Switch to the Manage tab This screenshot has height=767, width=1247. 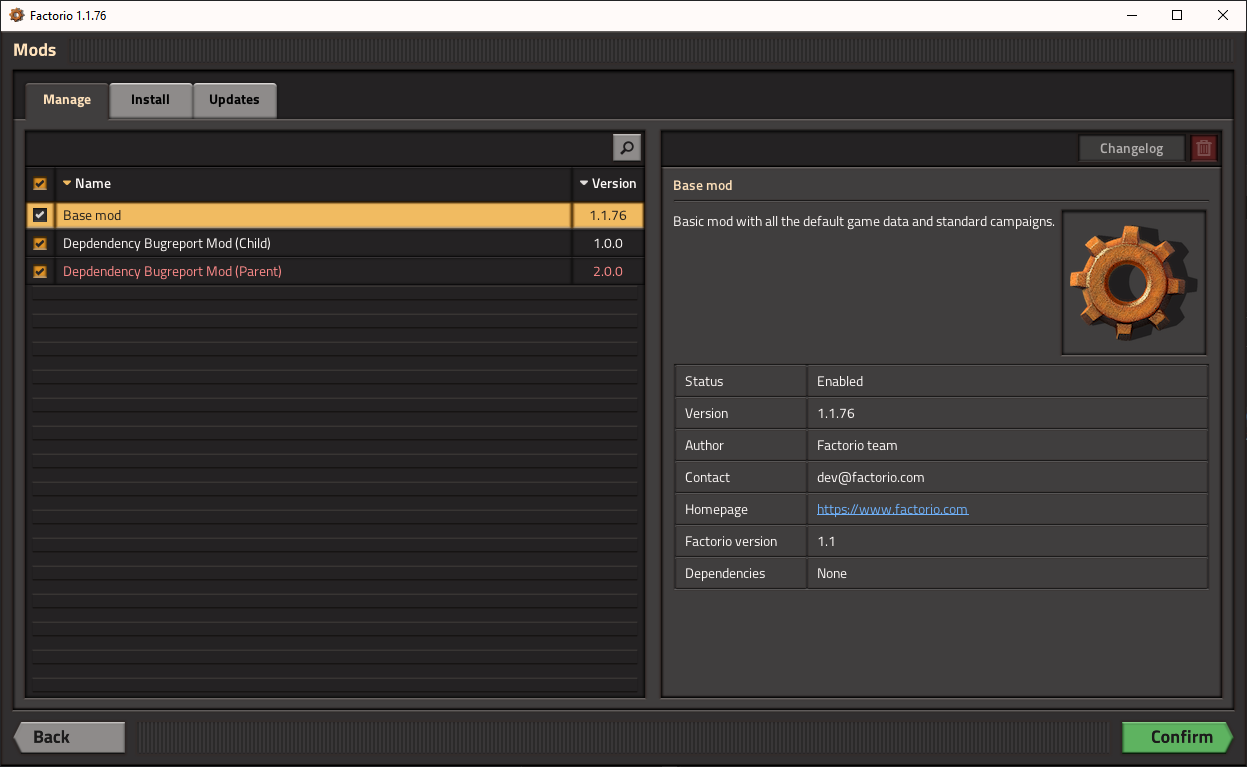click(67, 100)
